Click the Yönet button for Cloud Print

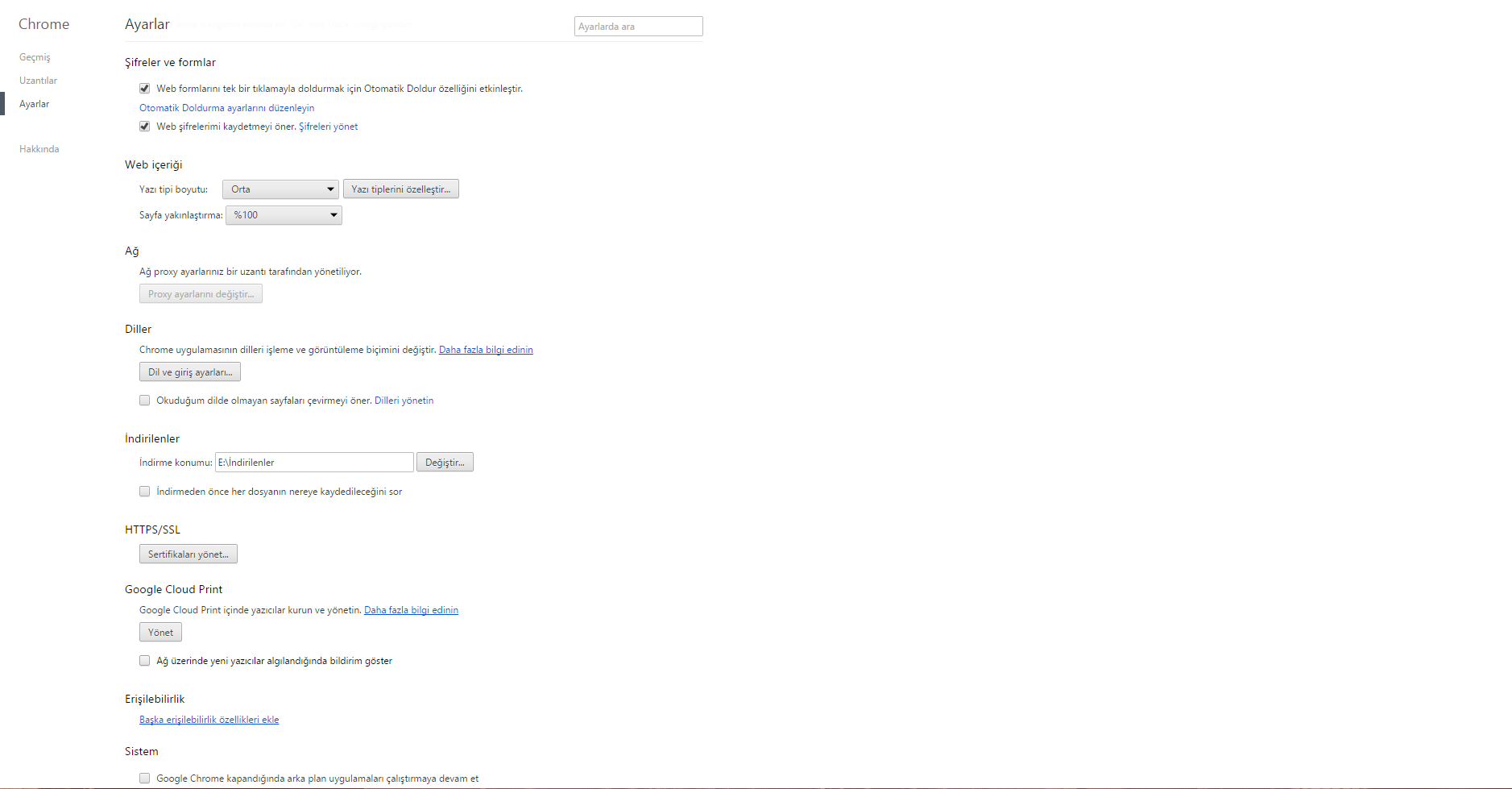[x=160, y=633]
